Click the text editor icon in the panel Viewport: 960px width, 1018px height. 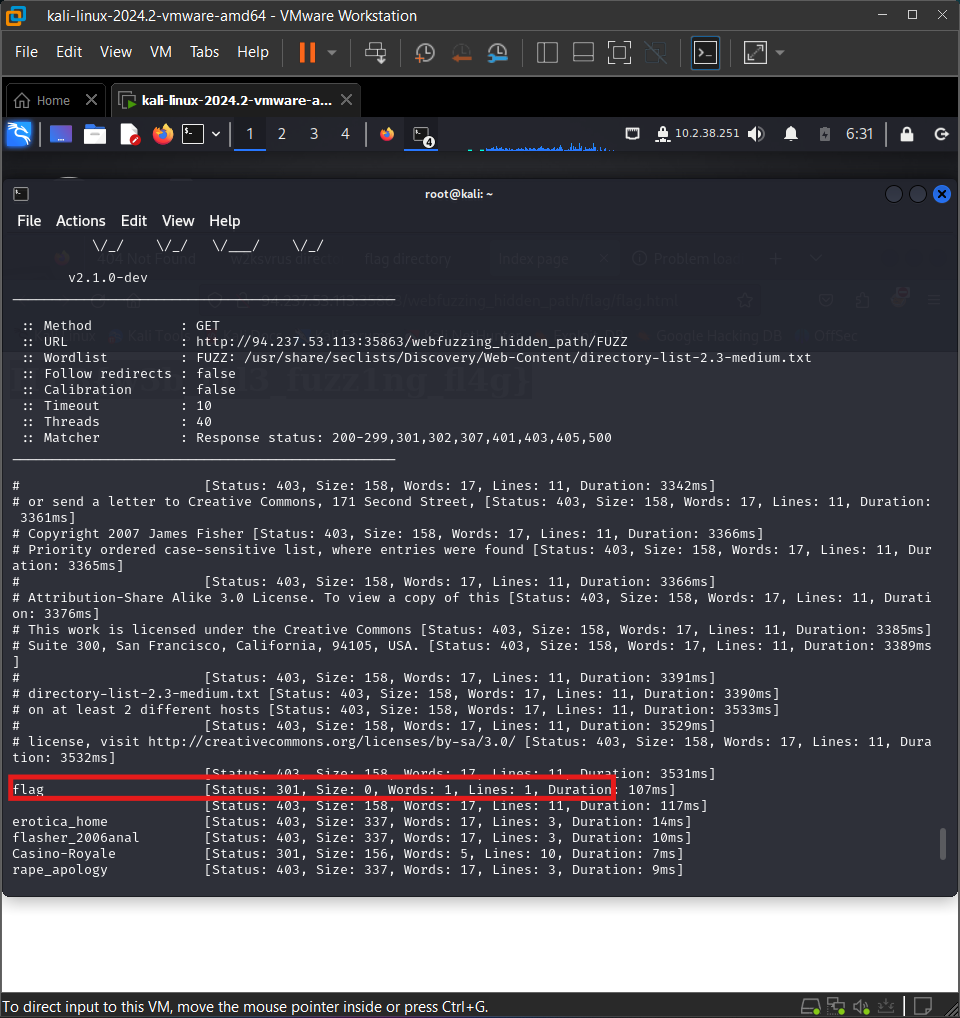(x=129, y=134)
